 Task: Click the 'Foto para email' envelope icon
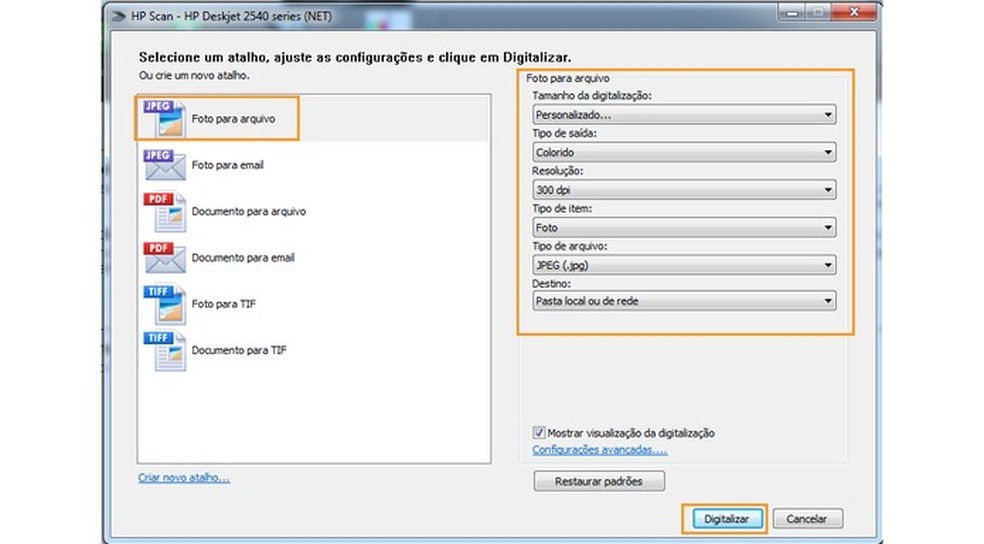tap(164, 165)
